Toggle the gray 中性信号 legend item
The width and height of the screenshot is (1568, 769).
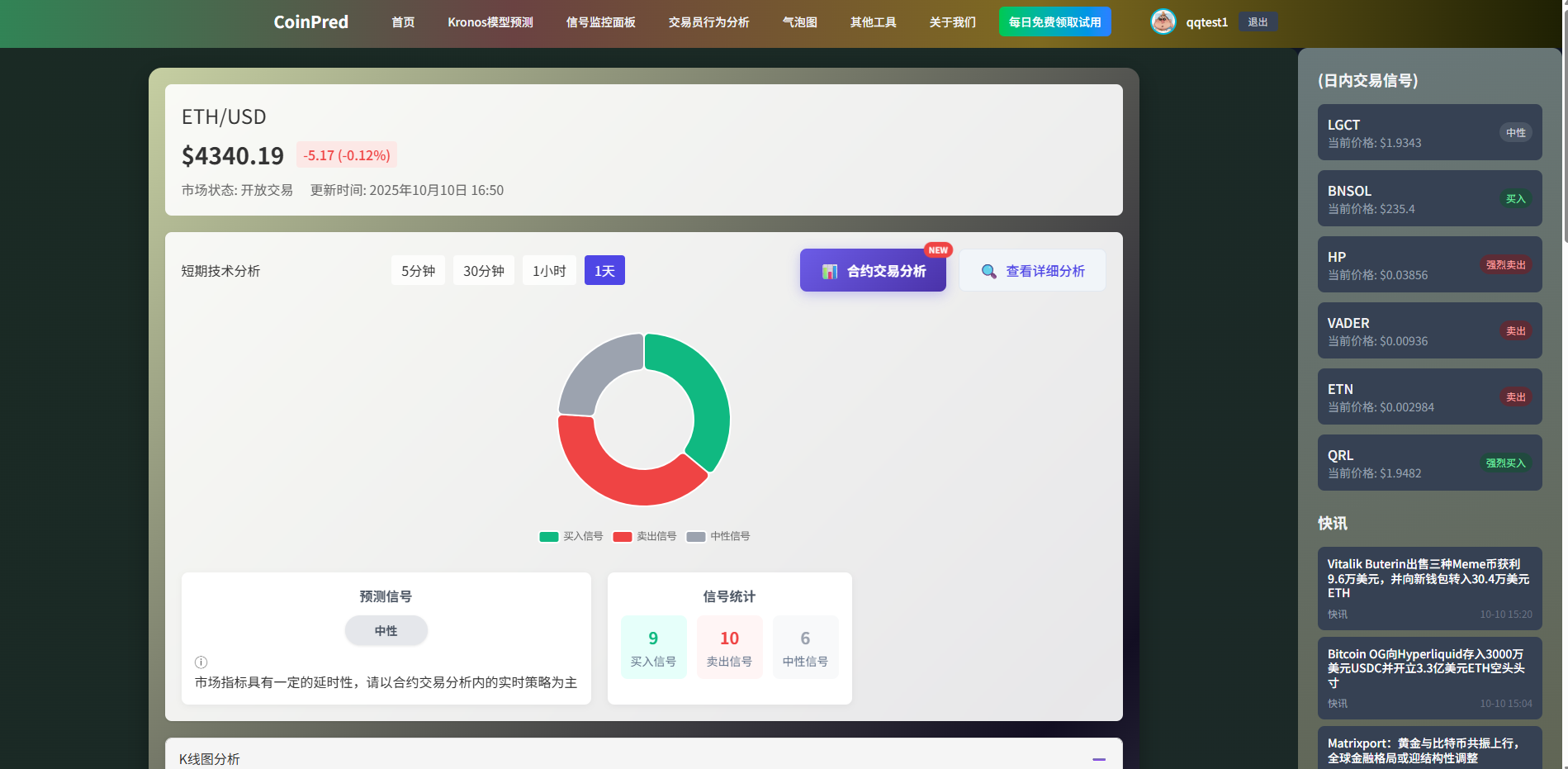click(x=718, y=537)
